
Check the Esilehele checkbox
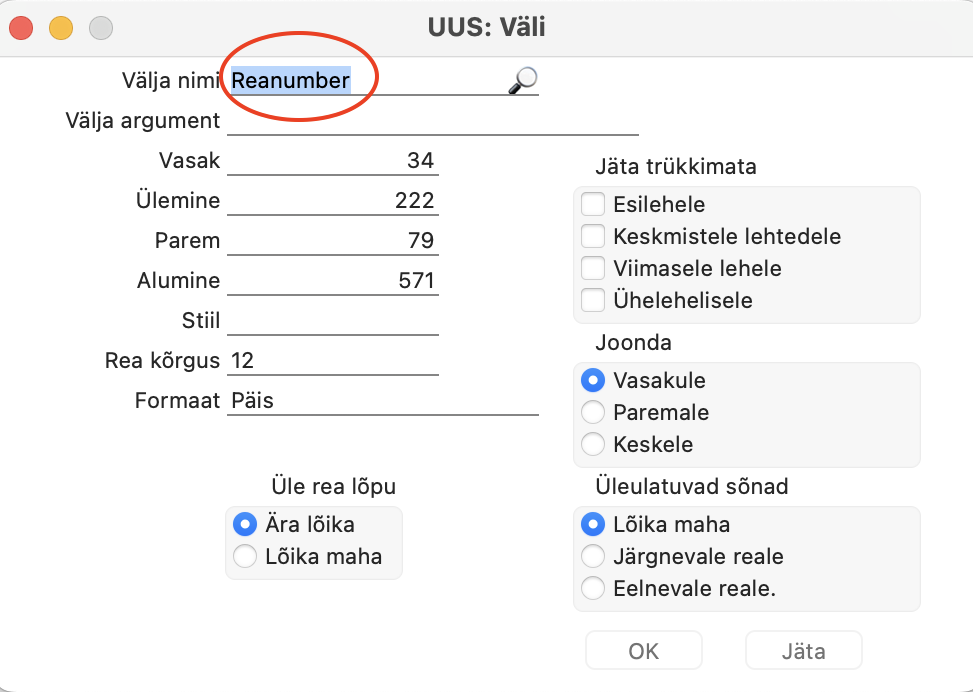click(593, 204)
